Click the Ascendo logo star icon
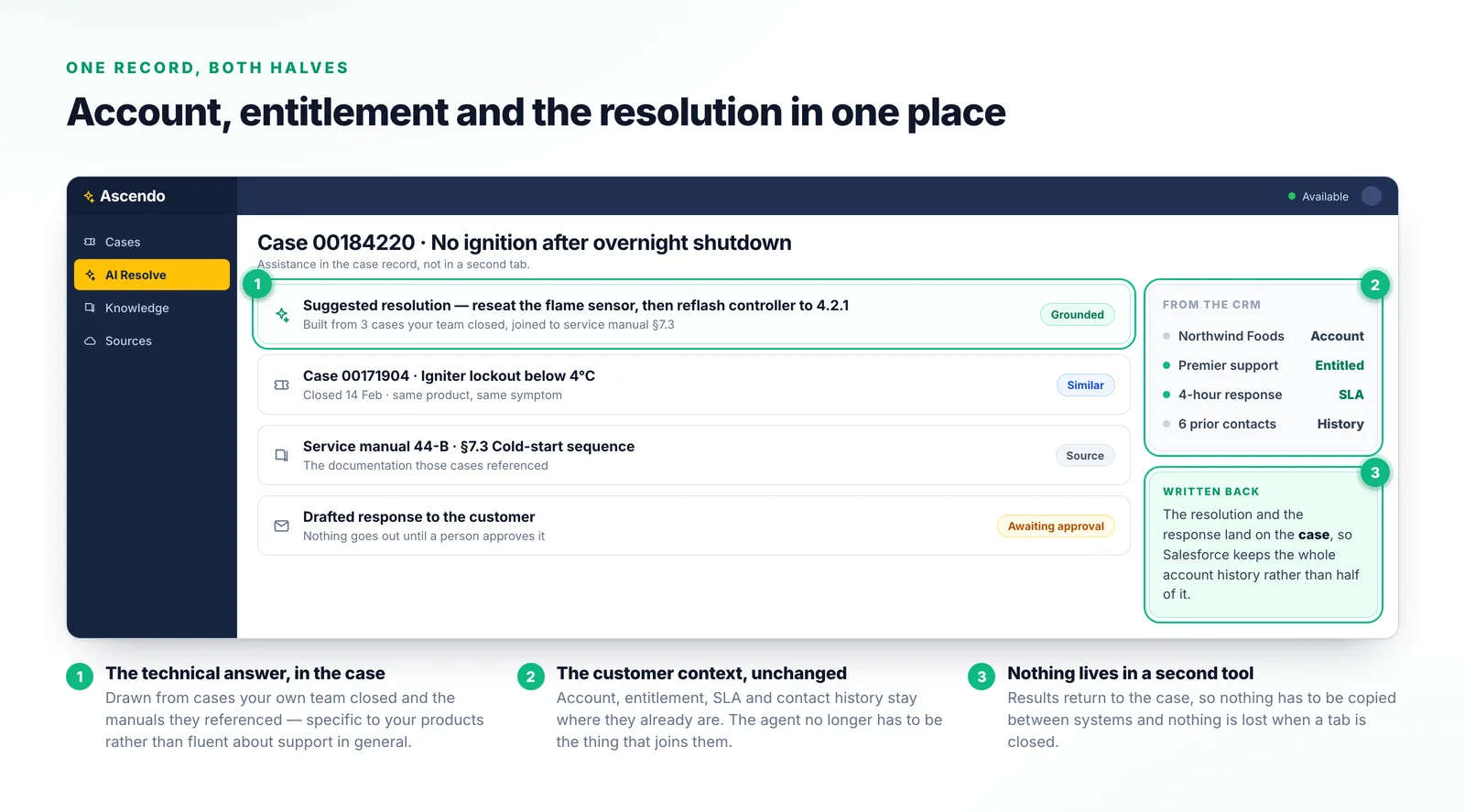 pyautogui.click(x=89, y=197)
